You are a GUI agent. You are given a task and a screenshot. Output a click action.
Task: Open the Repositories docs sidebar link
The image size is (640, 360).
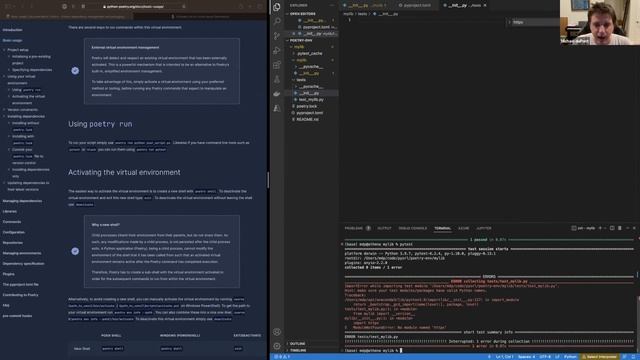(13, 243)
